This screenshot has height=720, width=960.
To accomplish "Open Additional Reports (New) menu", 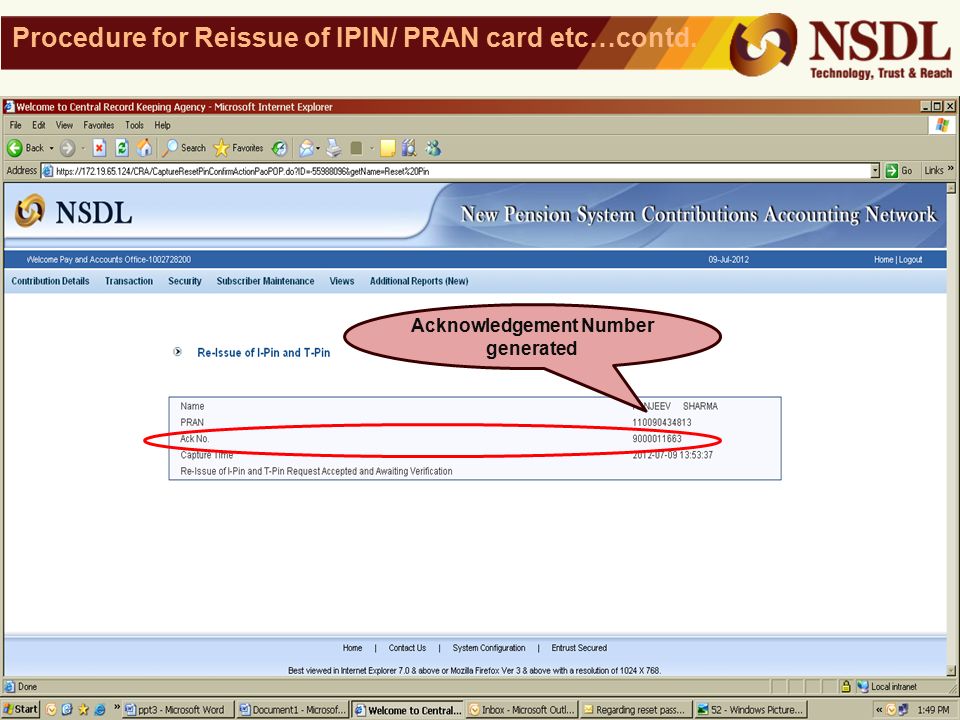I will pos(419,281).
